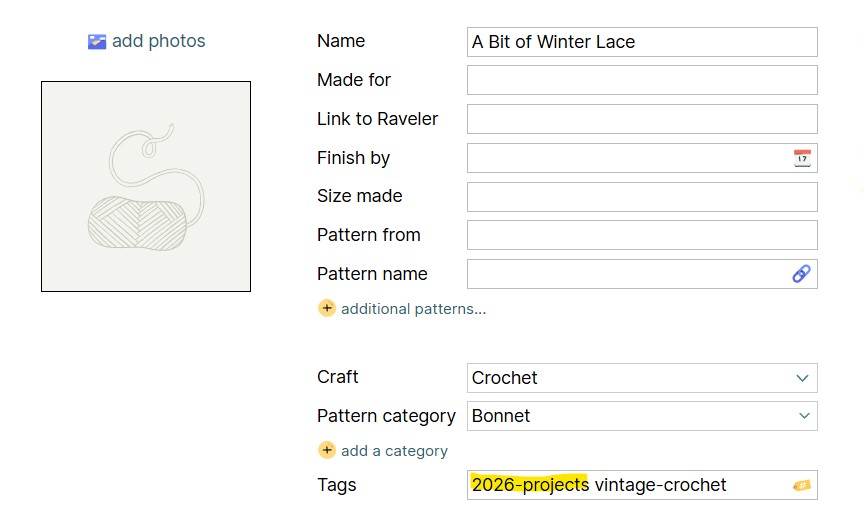863x527 pixels.
Task: Click the plus icon to add a category
Action: pyautogui.click(x=327, y=450)
